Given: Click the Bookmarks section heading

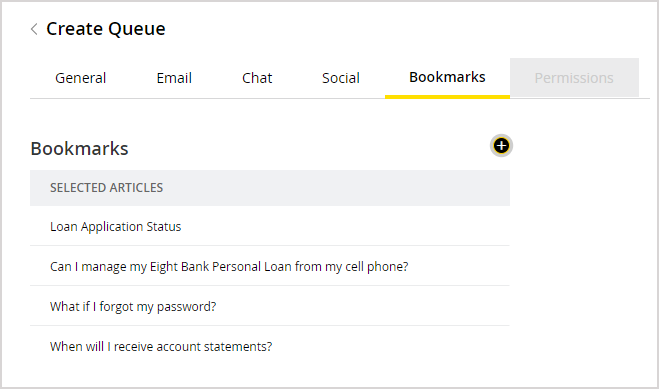Looking at the screenshot, I should [x=79, y=149].
